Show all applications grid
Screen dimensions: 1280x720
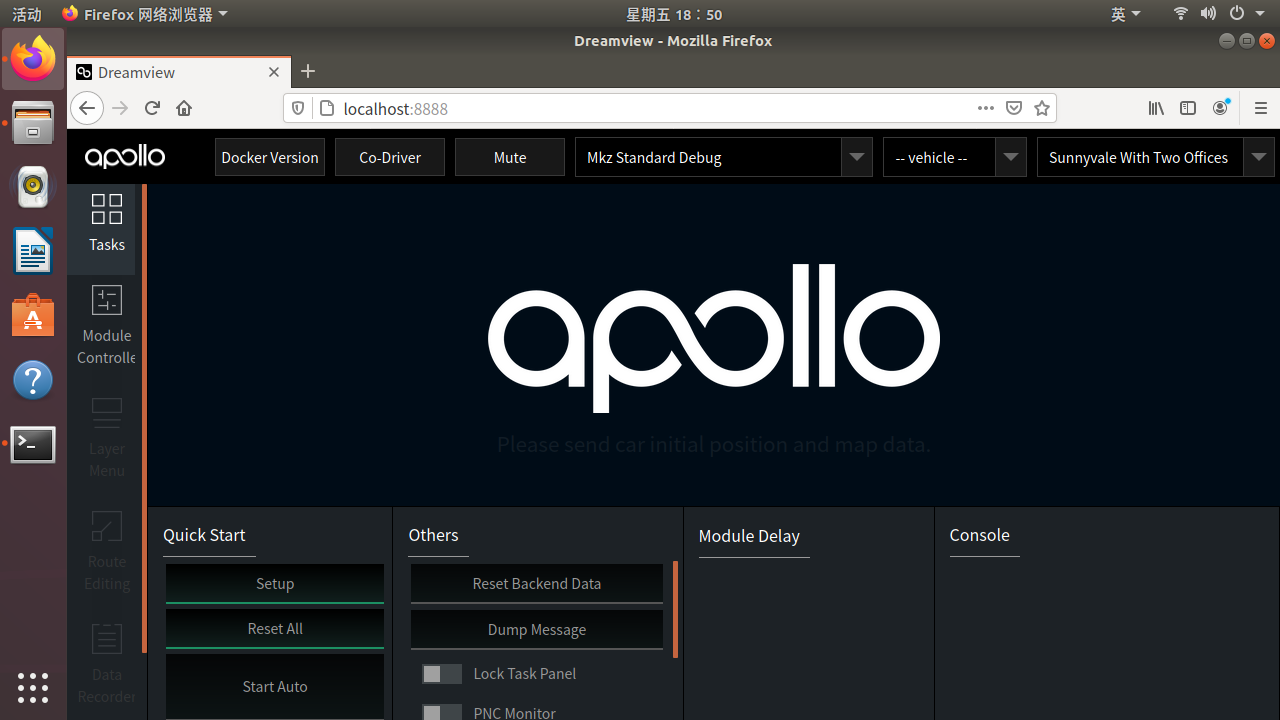pyautogui.click(x=33, y=687)
